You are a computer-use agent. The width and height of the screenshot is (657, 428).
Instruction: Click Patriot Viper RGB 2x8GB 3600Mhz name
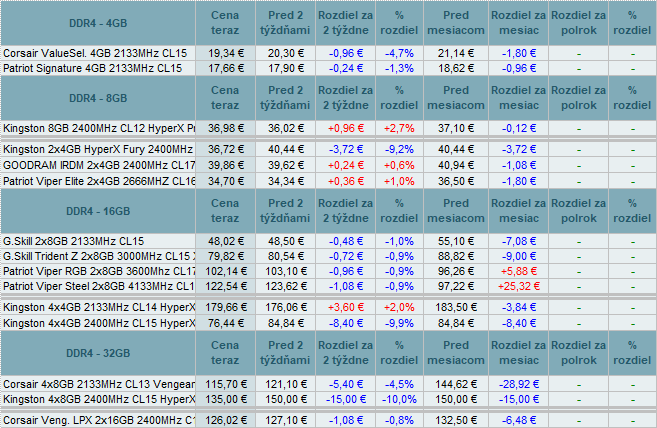99,271
